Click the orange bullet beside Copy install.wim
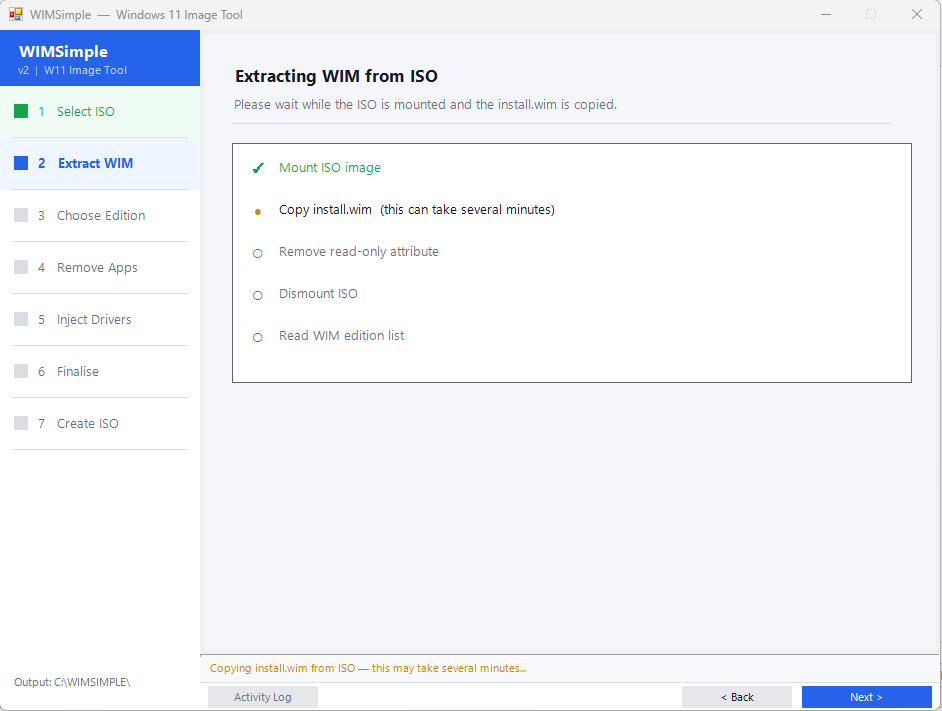 click(258, 211)
